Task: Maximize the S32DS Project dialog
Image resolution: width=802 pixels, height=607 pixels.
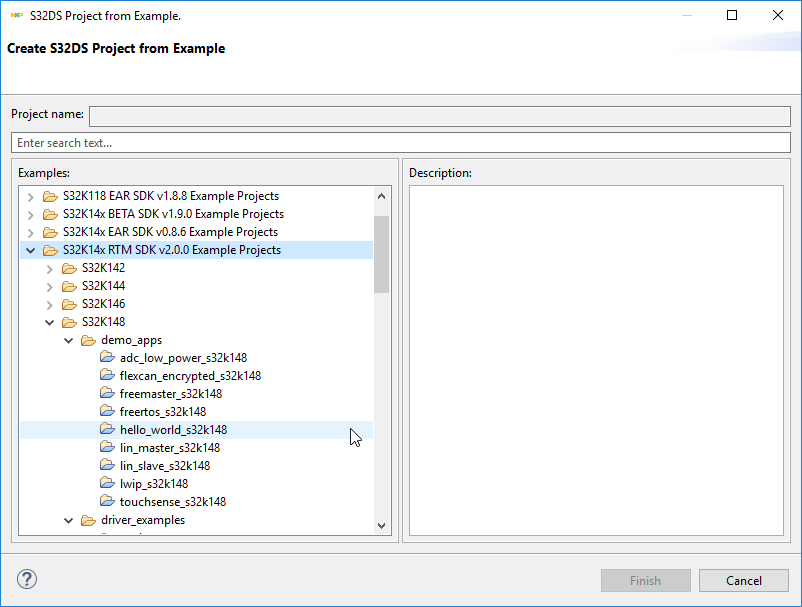Action: (x=732, y=15)
